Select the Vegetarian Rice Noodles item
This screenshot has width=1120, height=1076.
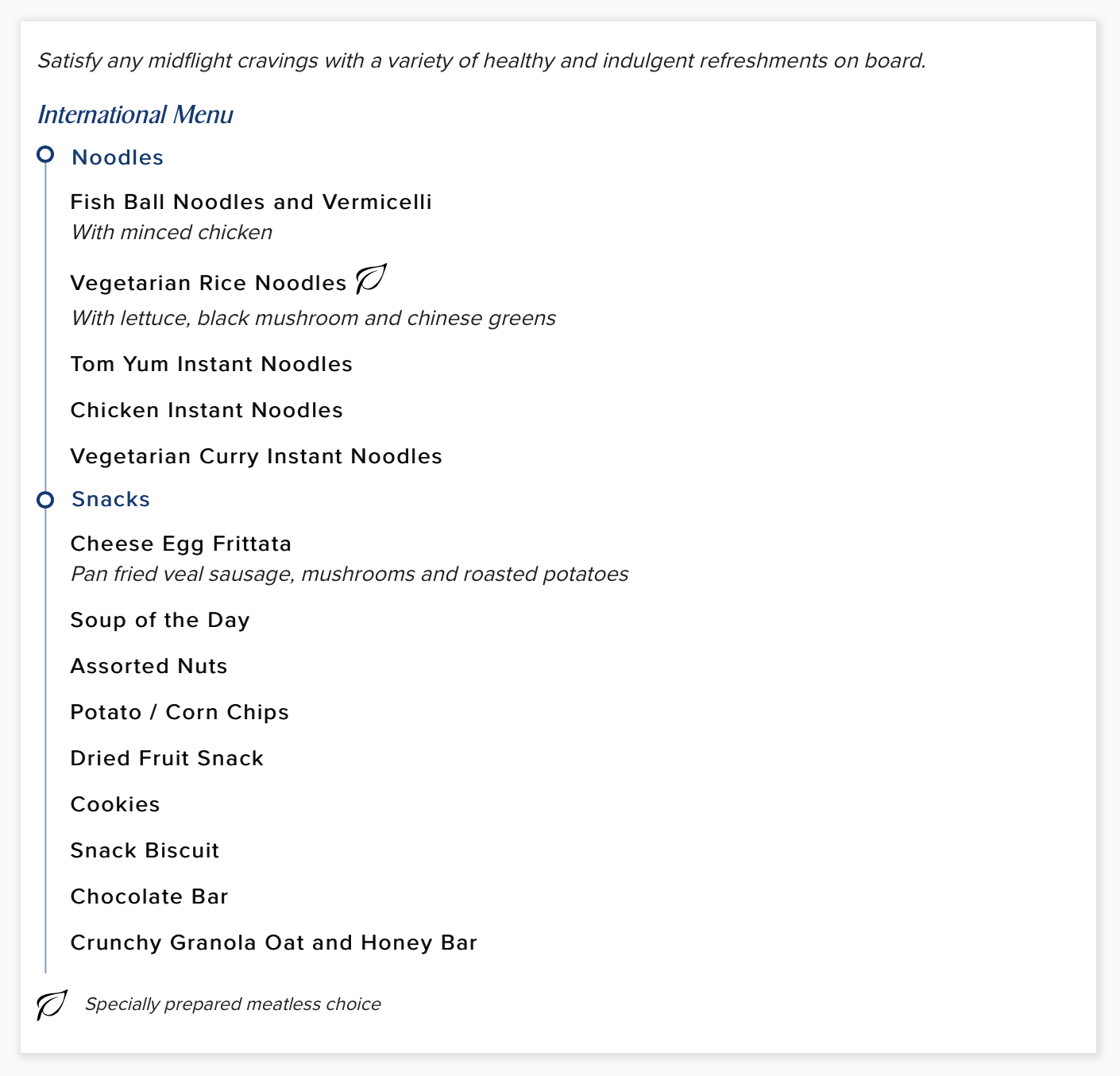point(209,283)
